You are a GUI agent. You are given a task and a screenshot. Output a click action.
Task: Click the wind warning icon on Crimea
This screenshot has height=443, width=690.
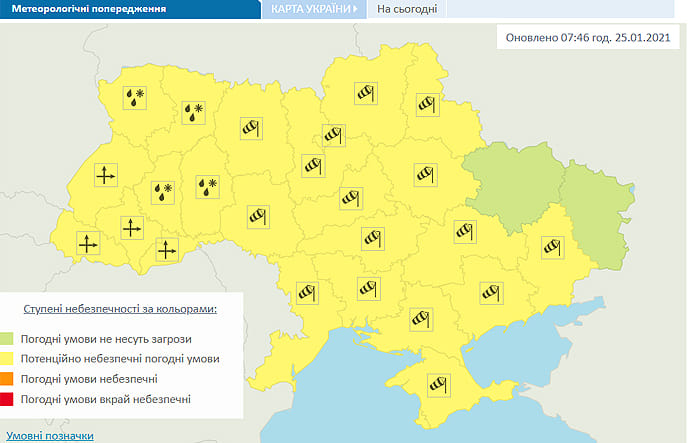pos(437,382)
